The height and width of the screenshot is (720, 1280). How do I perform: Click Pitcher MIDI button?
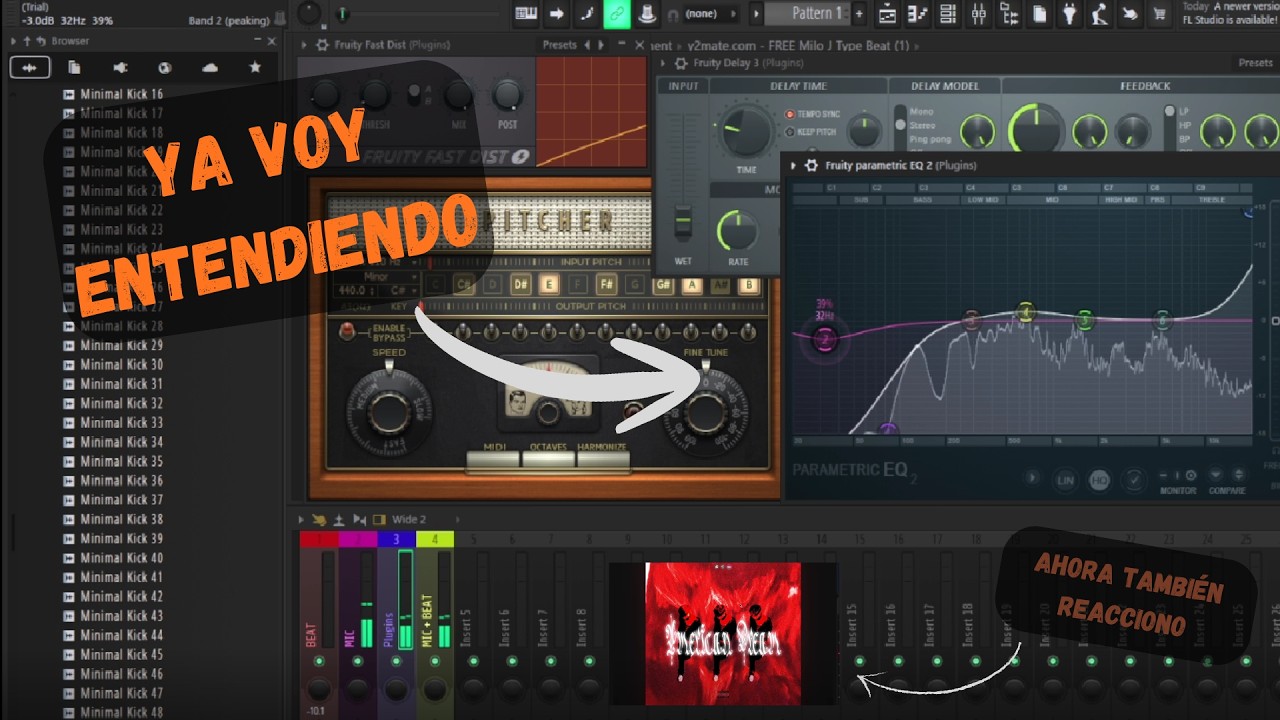(493, 459)
